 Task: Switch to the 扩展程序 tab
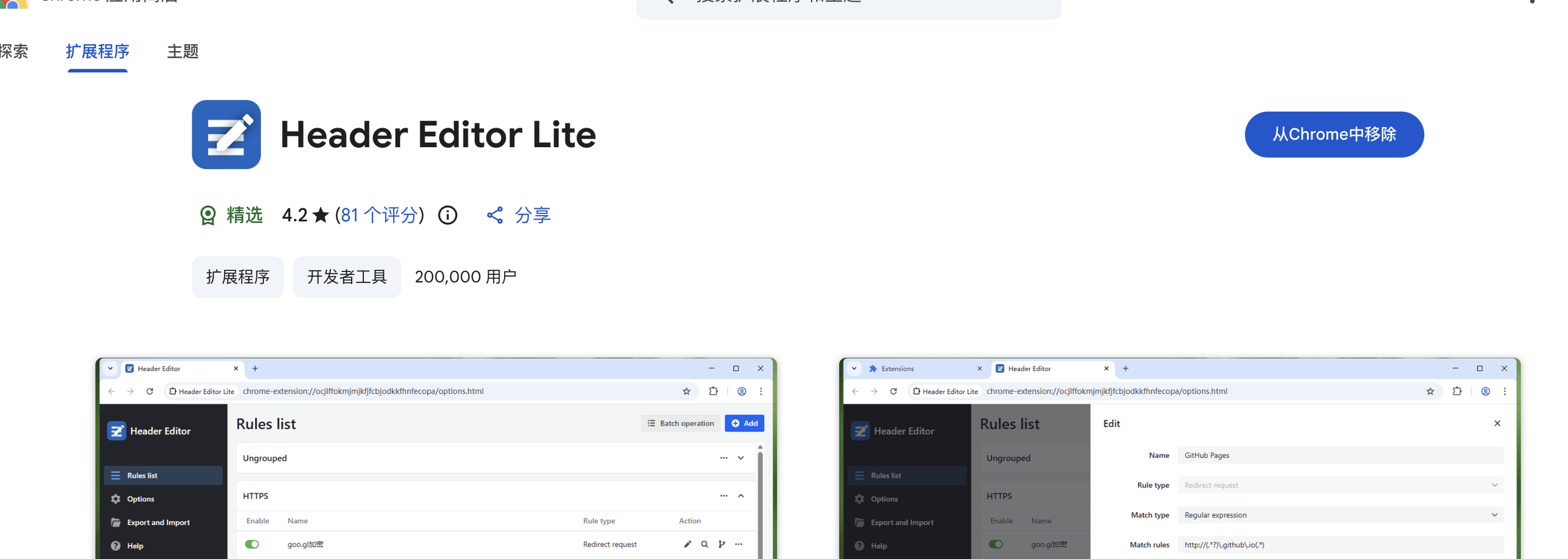(97, 51)
